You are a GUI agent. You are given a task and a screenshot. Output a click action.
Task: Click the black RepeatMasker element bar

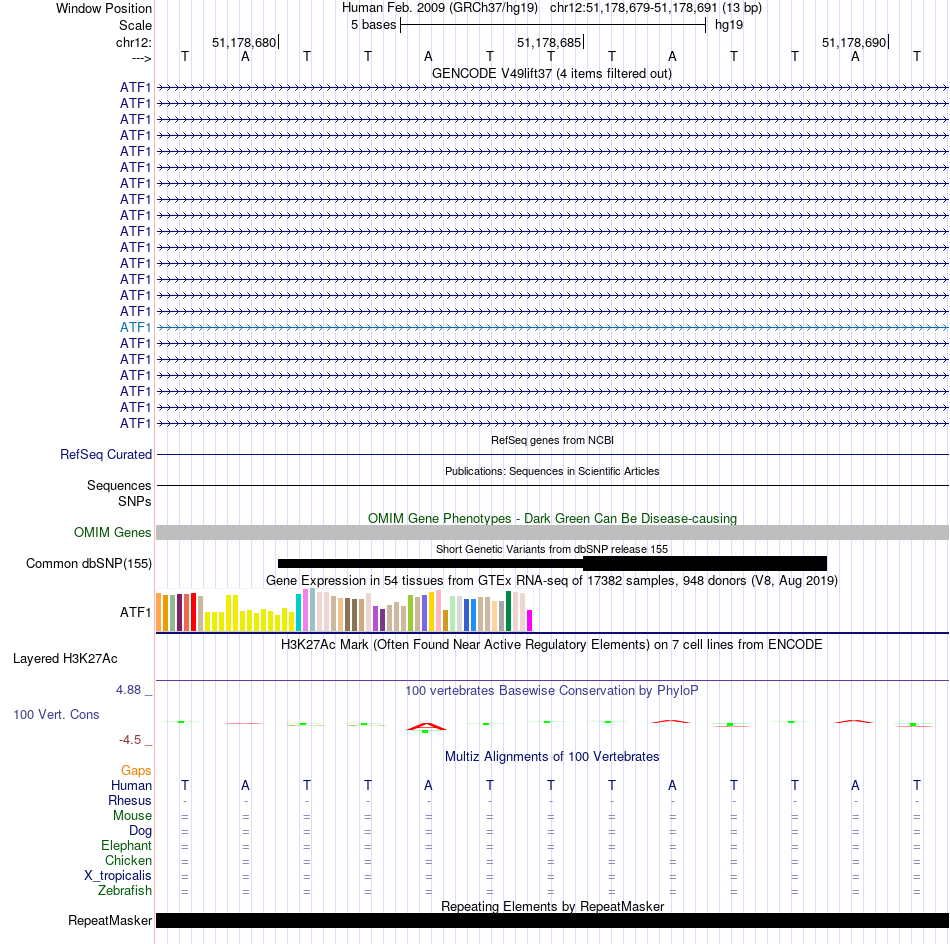pyautogui.click(x=552, y=920)
